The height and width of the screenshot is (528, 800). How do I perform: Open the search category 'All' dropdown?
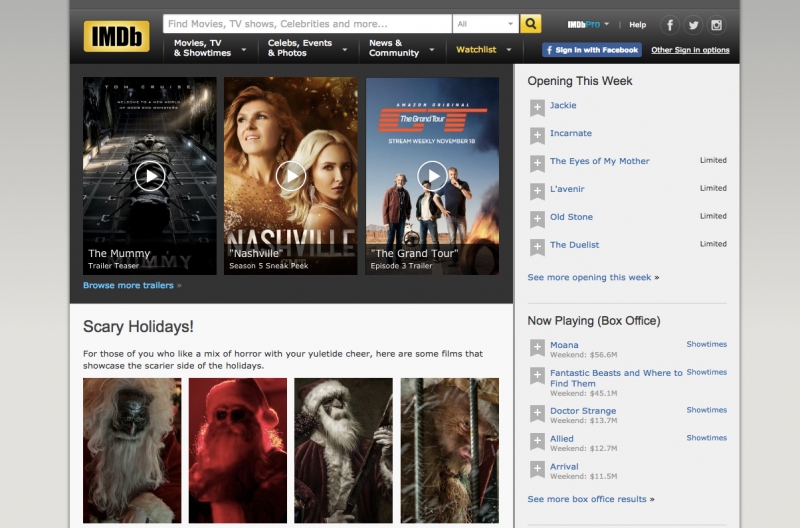(485, 23)
